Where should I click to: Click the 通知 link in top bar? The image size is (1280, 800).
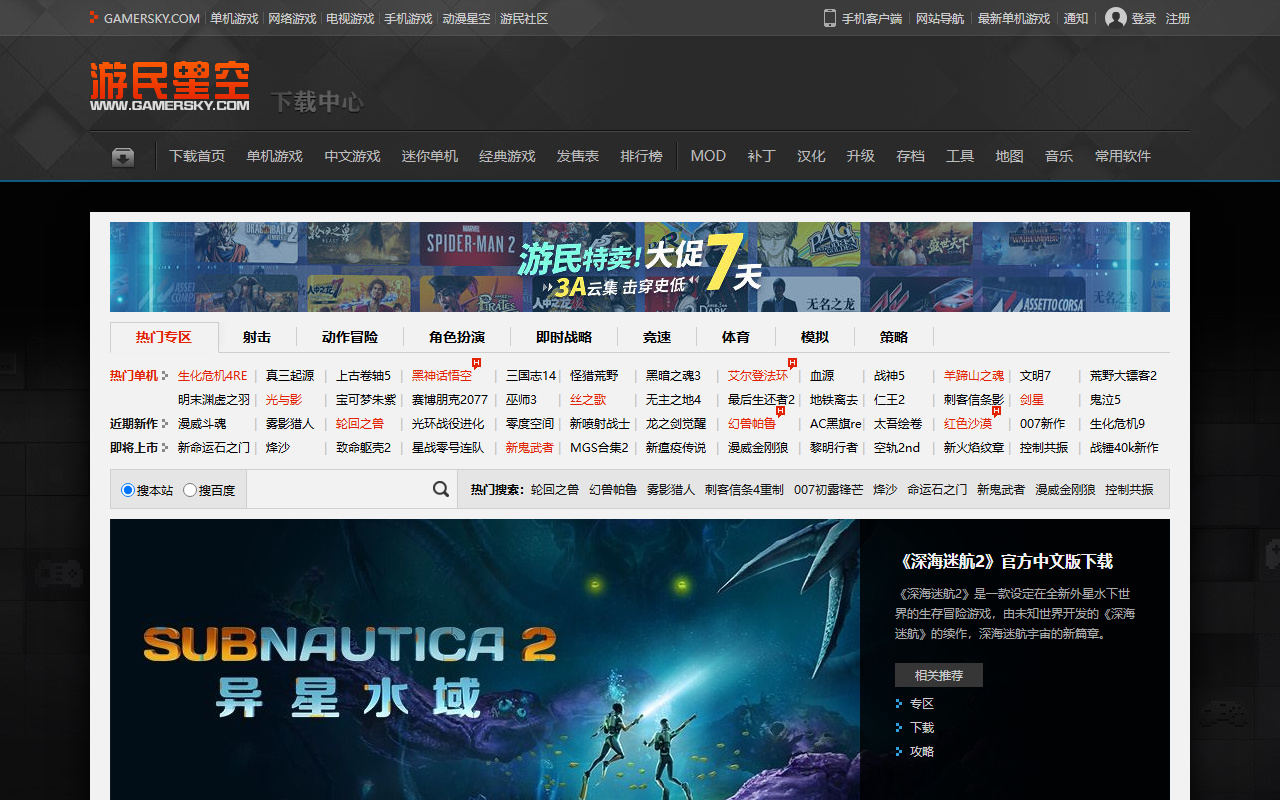[x=1076, y=19]
